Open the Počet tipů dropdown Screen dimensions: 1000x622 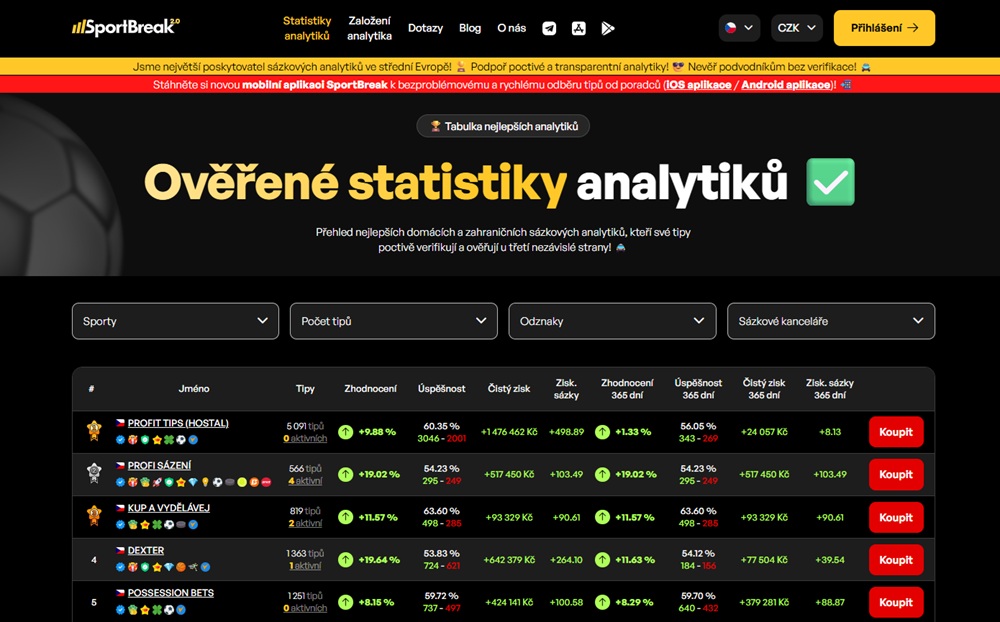click(393, 321)
